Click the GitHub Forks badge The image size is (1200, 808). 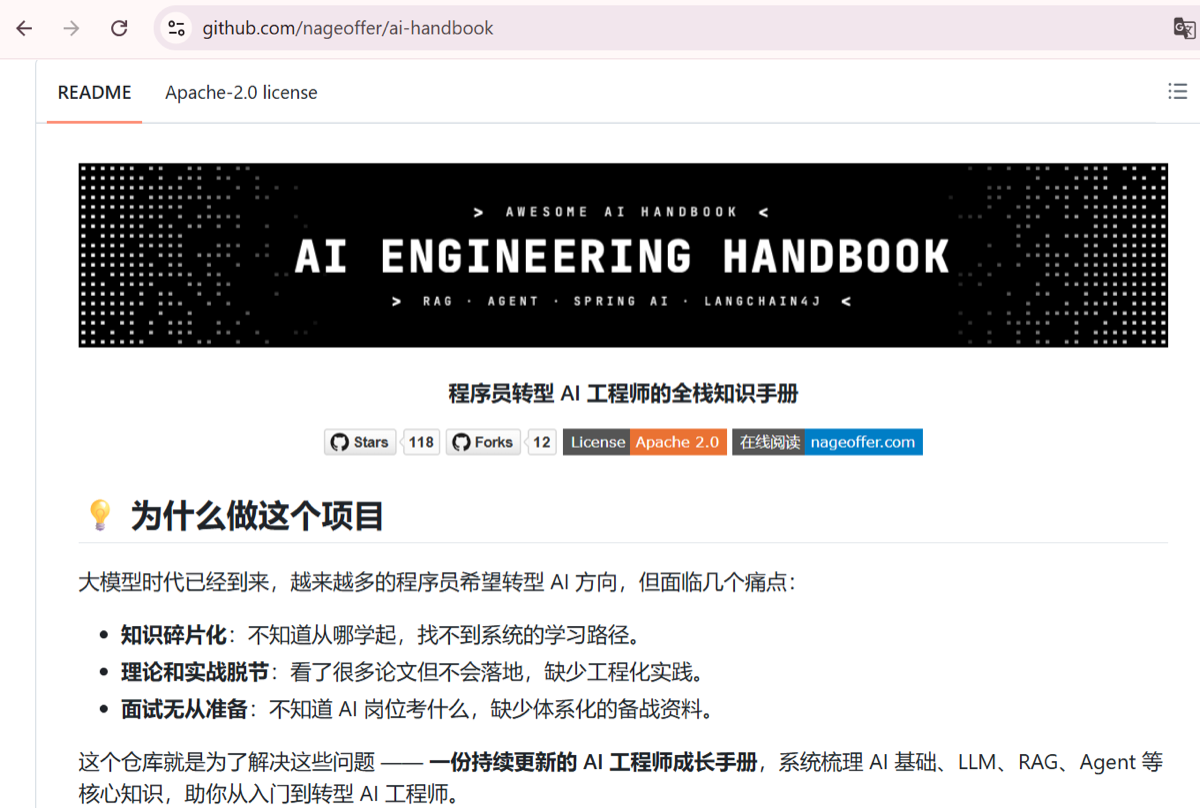pos(483,442)
